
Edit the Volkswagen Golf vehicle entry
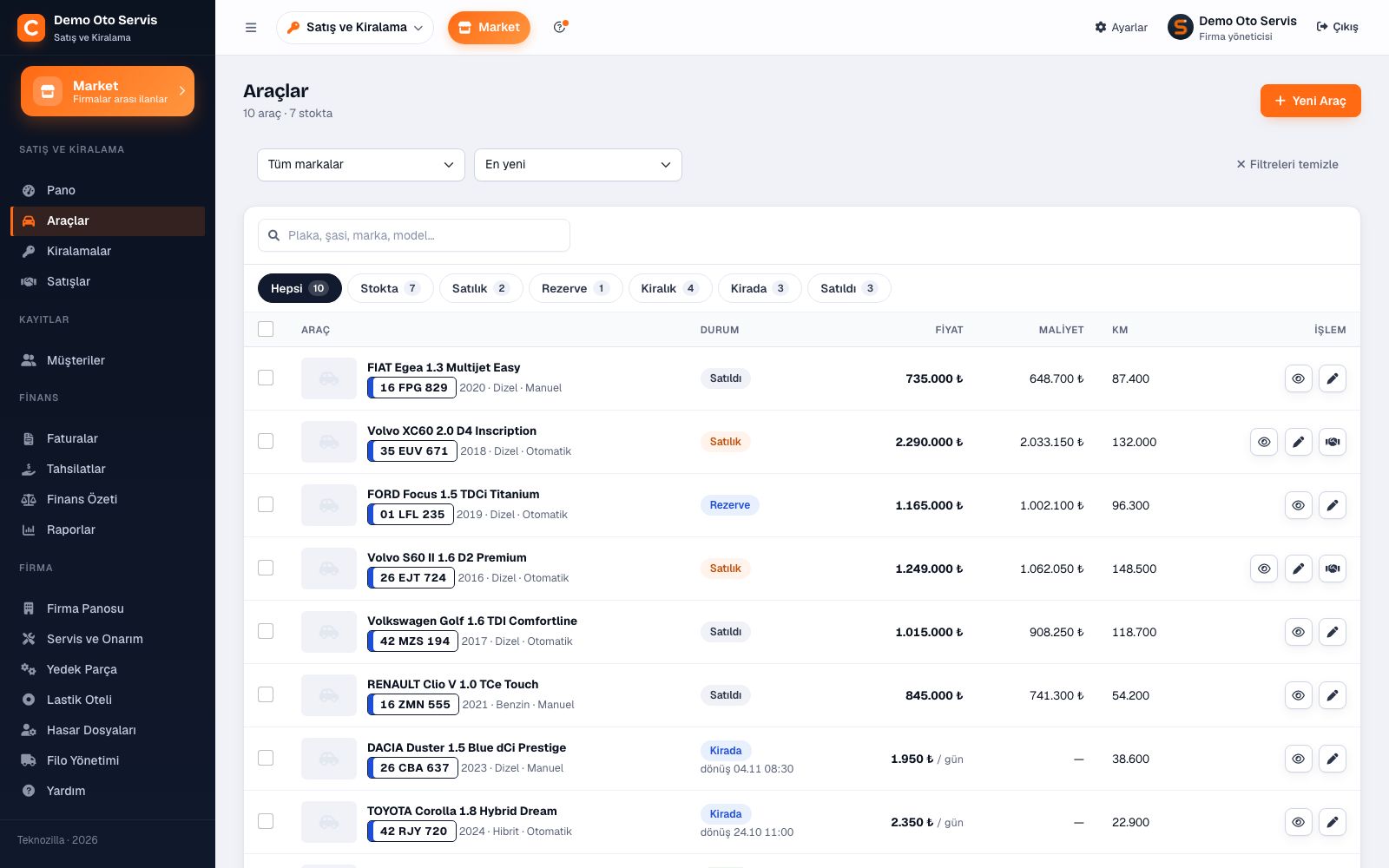point(1333,632)
